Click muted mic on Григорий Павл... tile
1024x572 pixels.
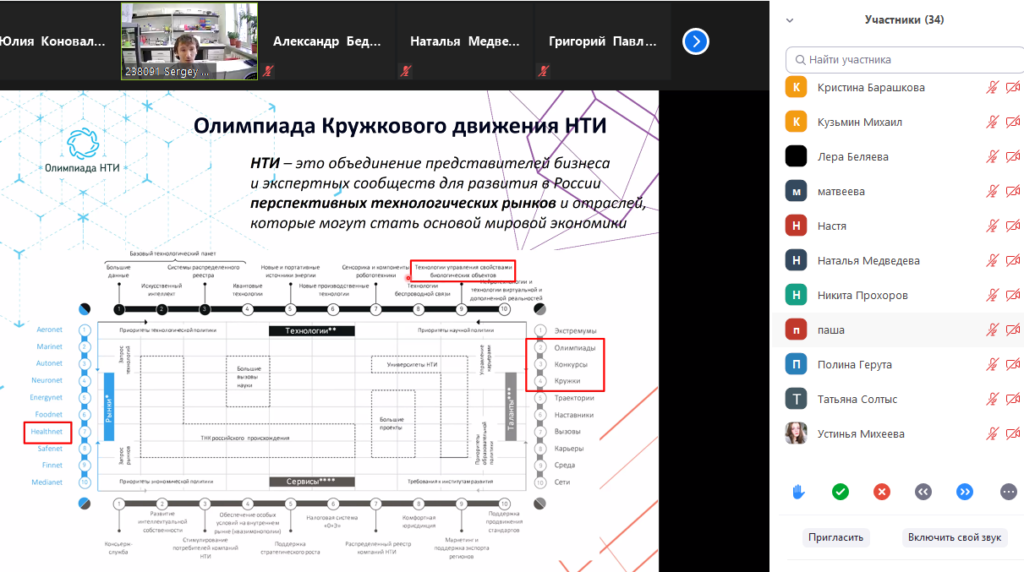(543, 71)
